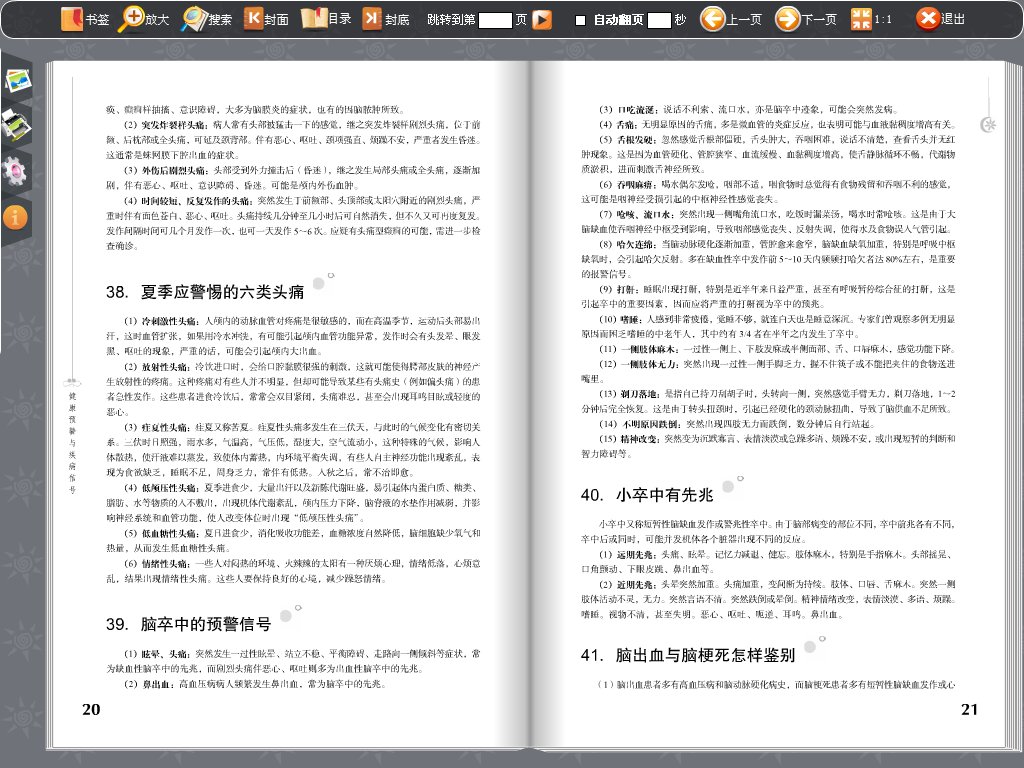Enable the 自动翻页 auto-flip checkbox
Viewport: 1024px width, 768px height.
click(x=580, y=20)
